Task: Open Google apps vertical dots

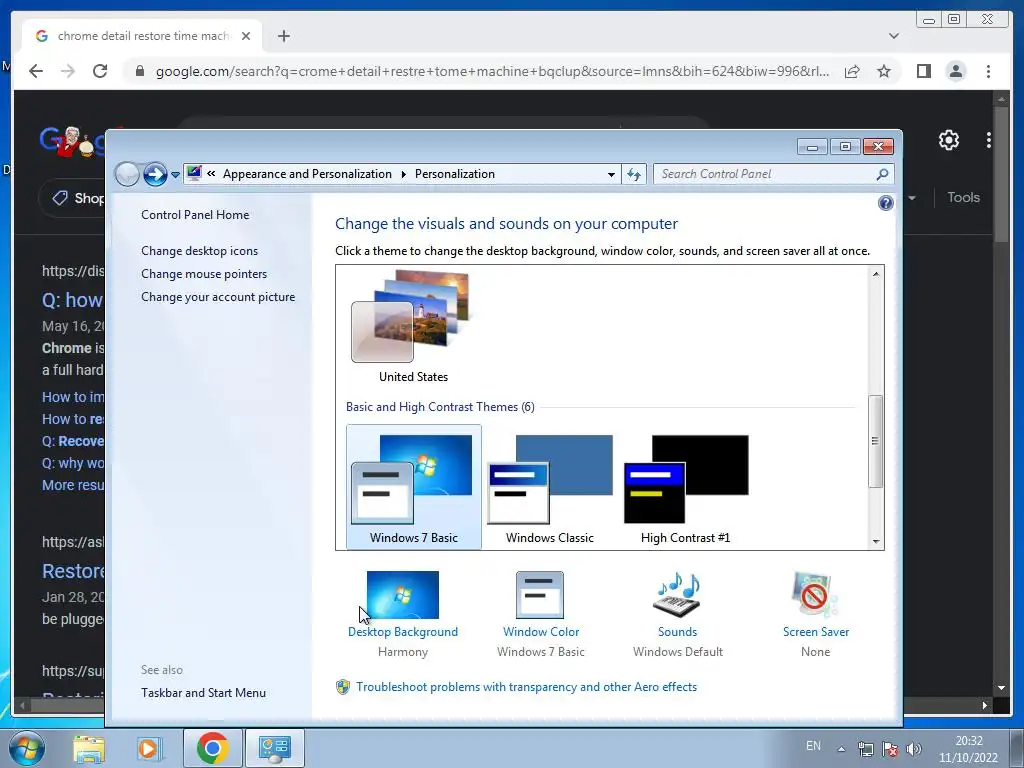Action: coord(989,140)
